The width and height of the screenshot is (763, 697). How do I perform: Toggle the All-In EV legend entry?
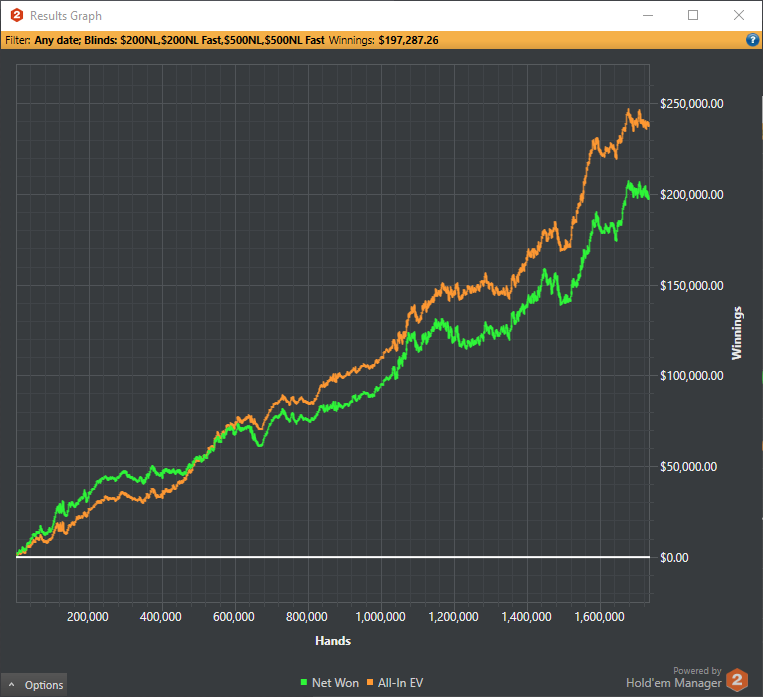(395, 683)
